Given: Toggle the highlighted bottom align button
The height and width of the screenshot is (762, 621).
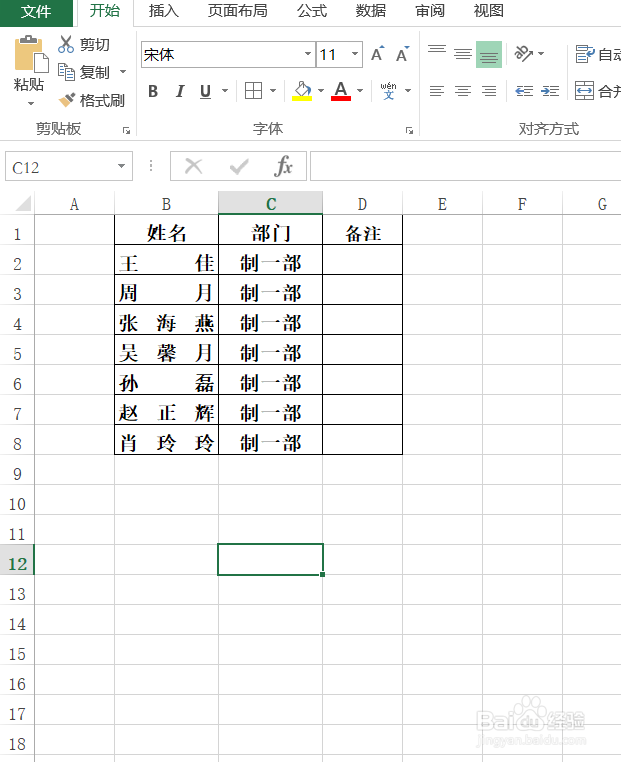Looking at the screenshot, I should 489,54.
